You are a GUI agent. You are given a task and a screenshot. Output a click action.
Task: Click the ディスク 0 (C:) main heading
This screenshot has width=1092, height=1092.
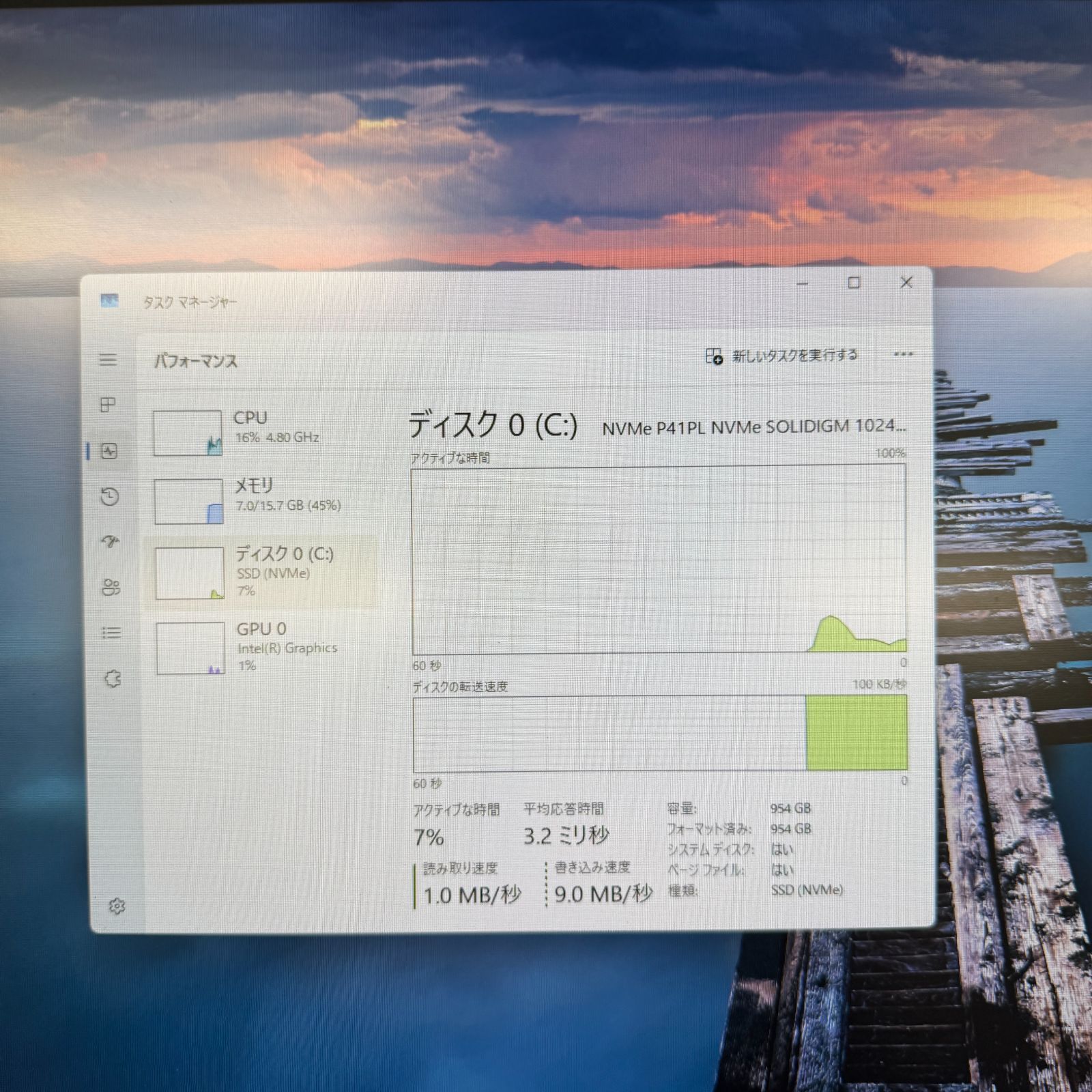tap(493, 425)
